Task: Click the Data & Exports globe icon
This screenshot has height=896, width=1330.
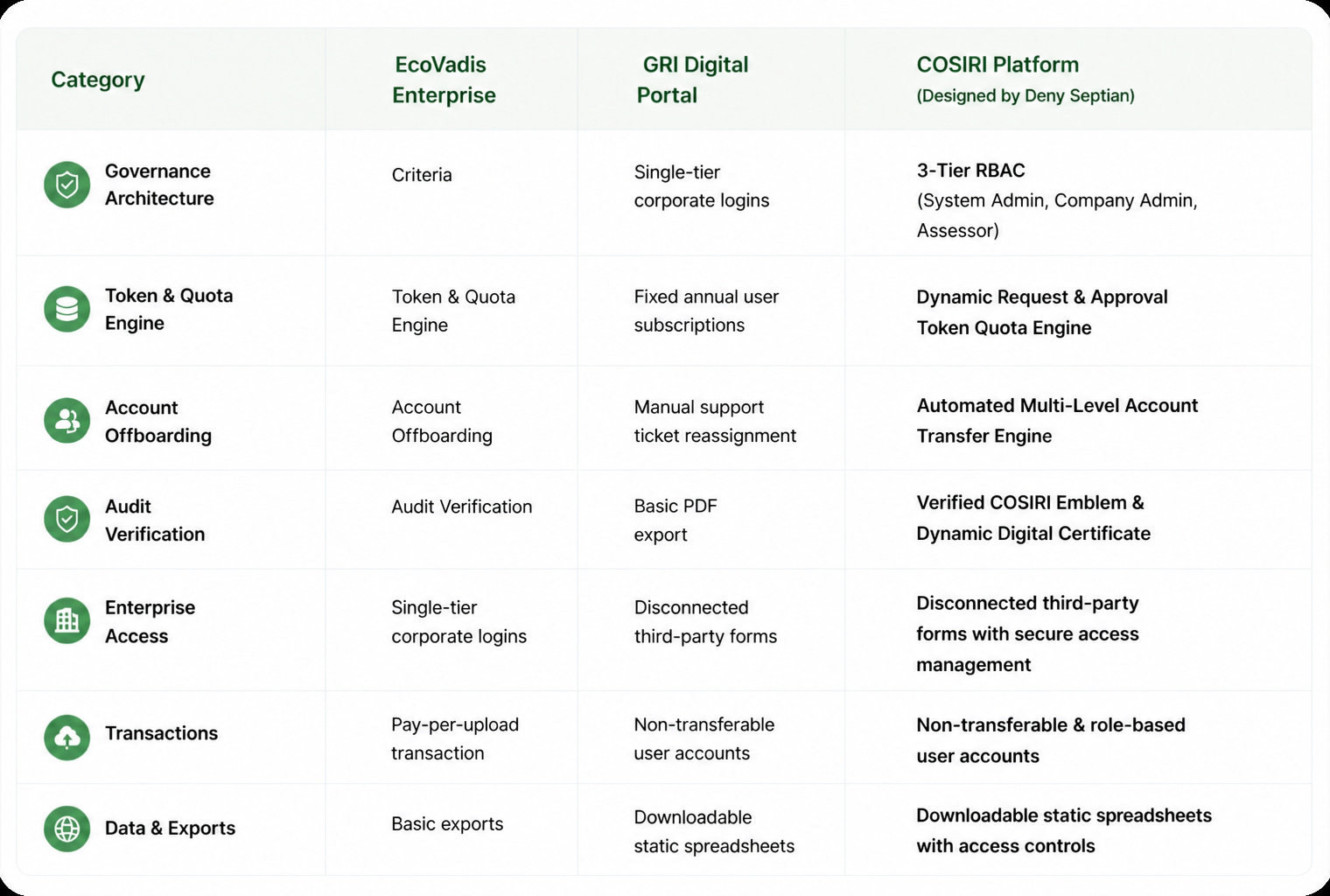Action: click(x=67, y=829)
